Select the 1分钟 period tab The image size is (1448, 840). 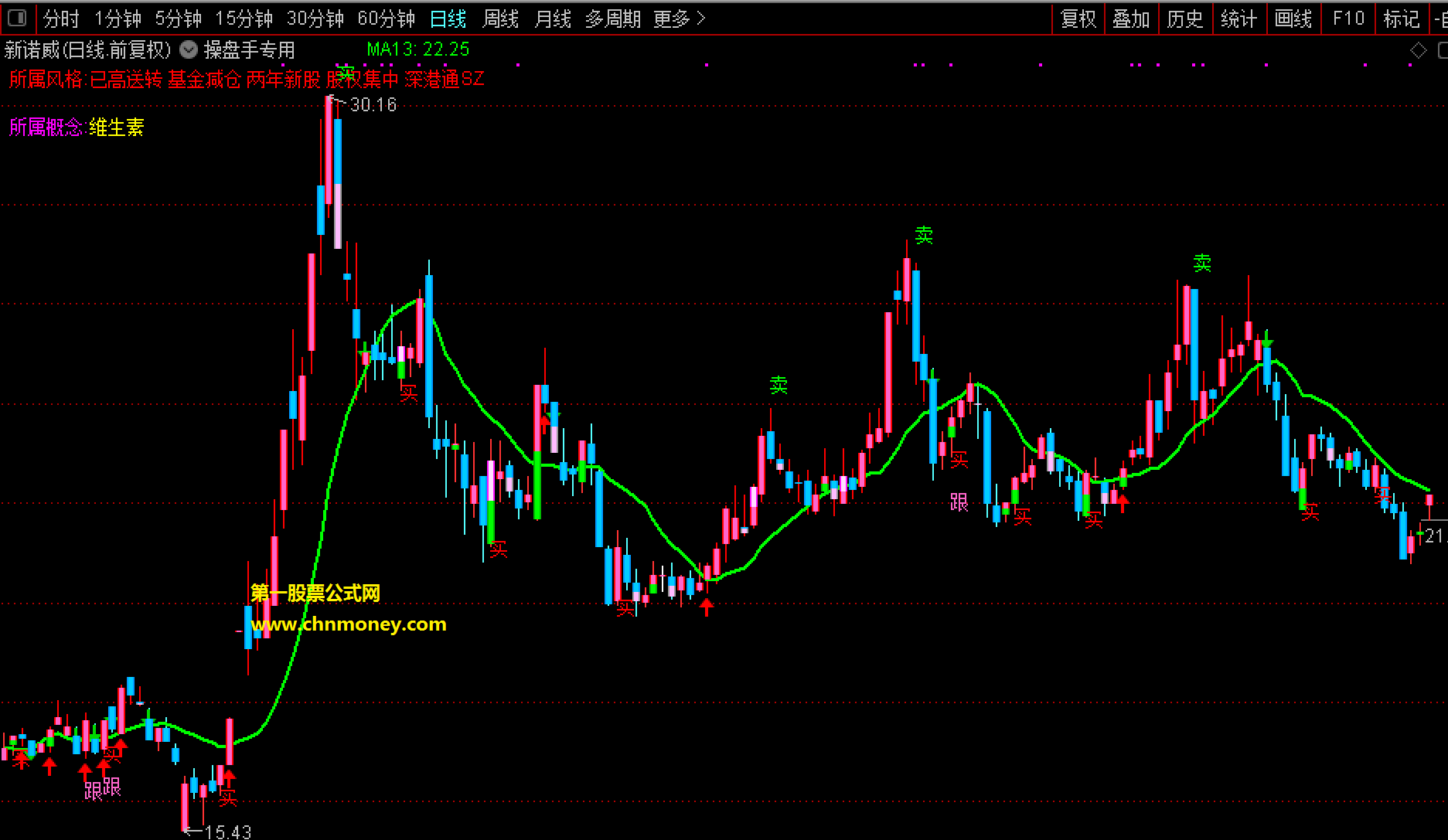pyautogui.click(x=118, y=19)
